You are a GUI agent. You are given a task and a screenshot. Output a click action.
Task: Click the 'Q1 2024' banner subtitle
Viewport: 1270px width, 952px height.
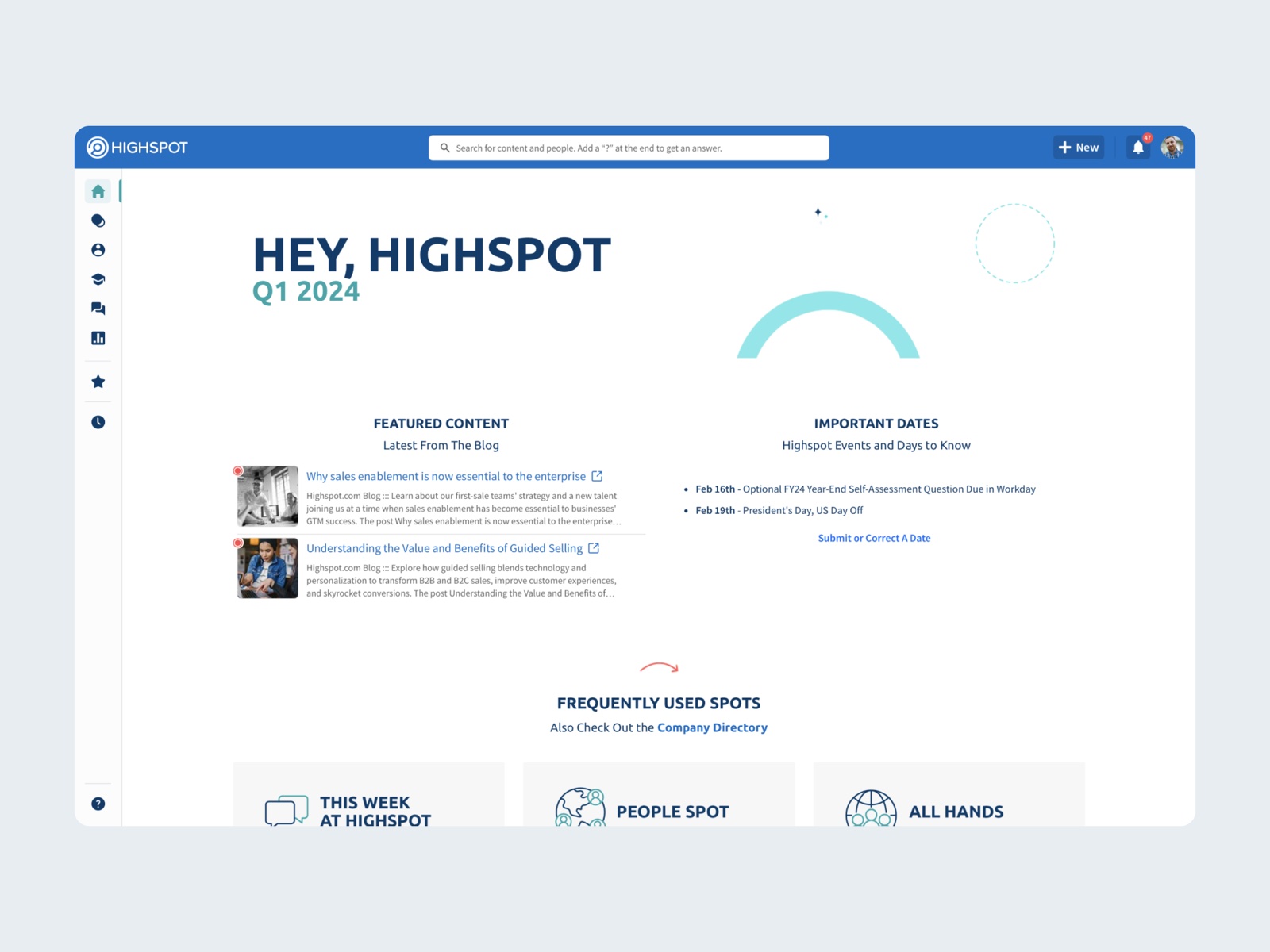pos(306,291)
